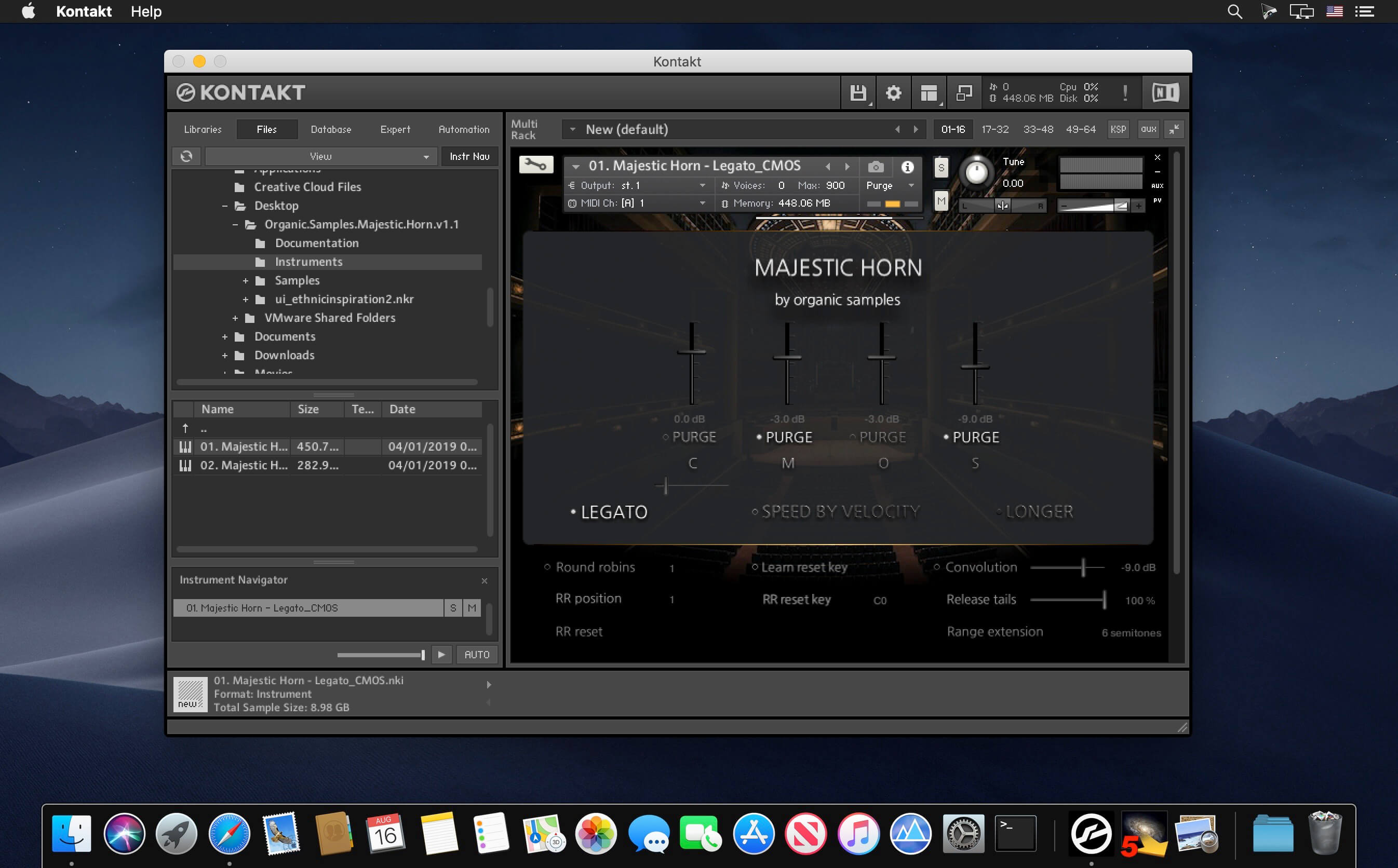The width and height of the screenshot is (1398, 868).
Task: Toggle PURGE for the S microphone
Action: point(972,438)
